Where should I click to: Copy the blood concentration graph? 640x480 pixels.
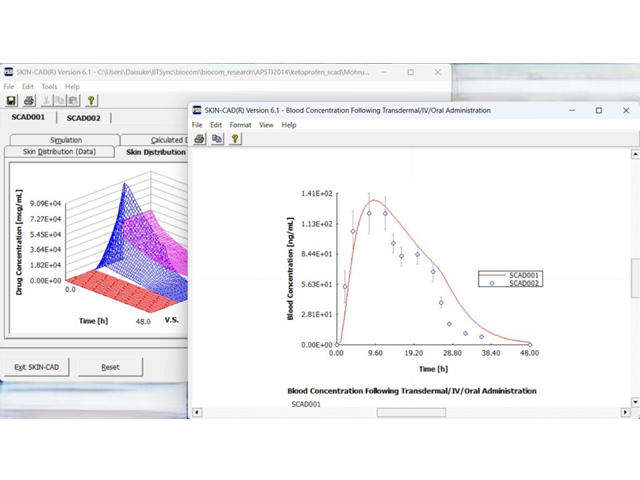(217, 139)
